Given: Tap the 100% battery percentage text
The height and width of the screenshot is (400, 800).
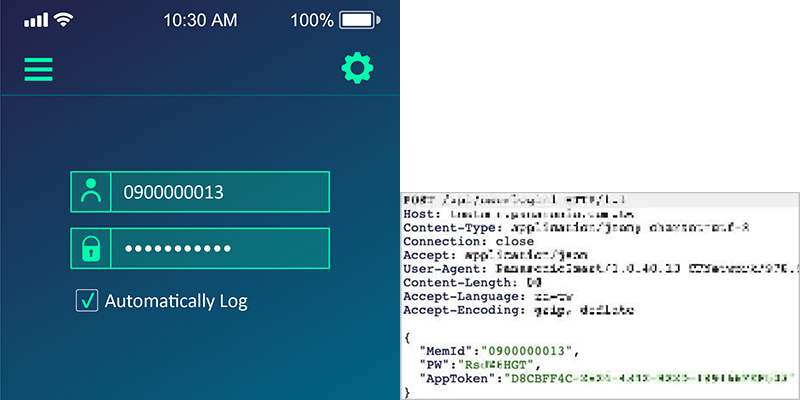Looking at the screenshot, I should click(x=311, y=20).
